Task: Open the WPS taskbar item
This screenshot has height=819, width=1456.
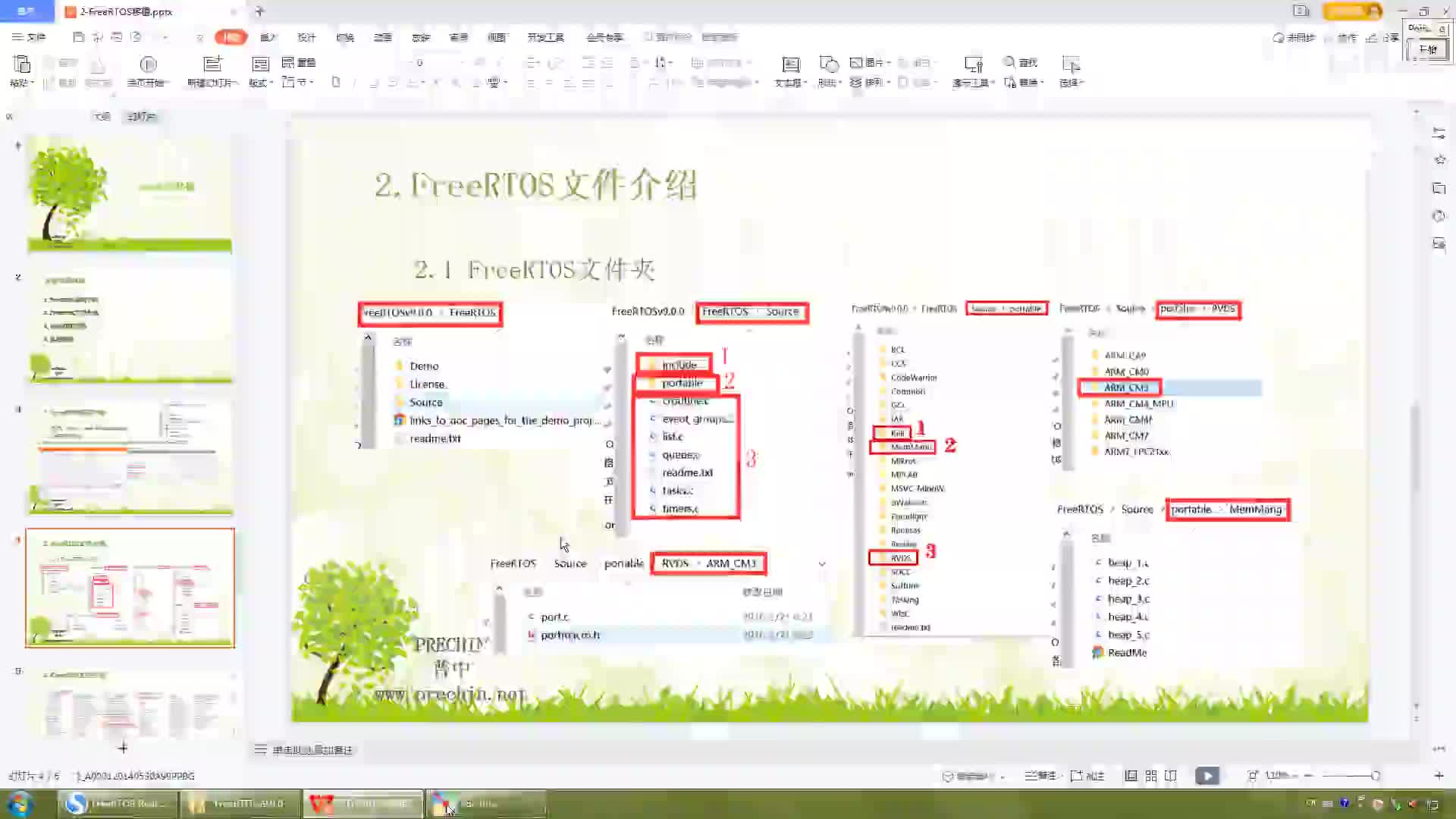Action: click(364, 803)
